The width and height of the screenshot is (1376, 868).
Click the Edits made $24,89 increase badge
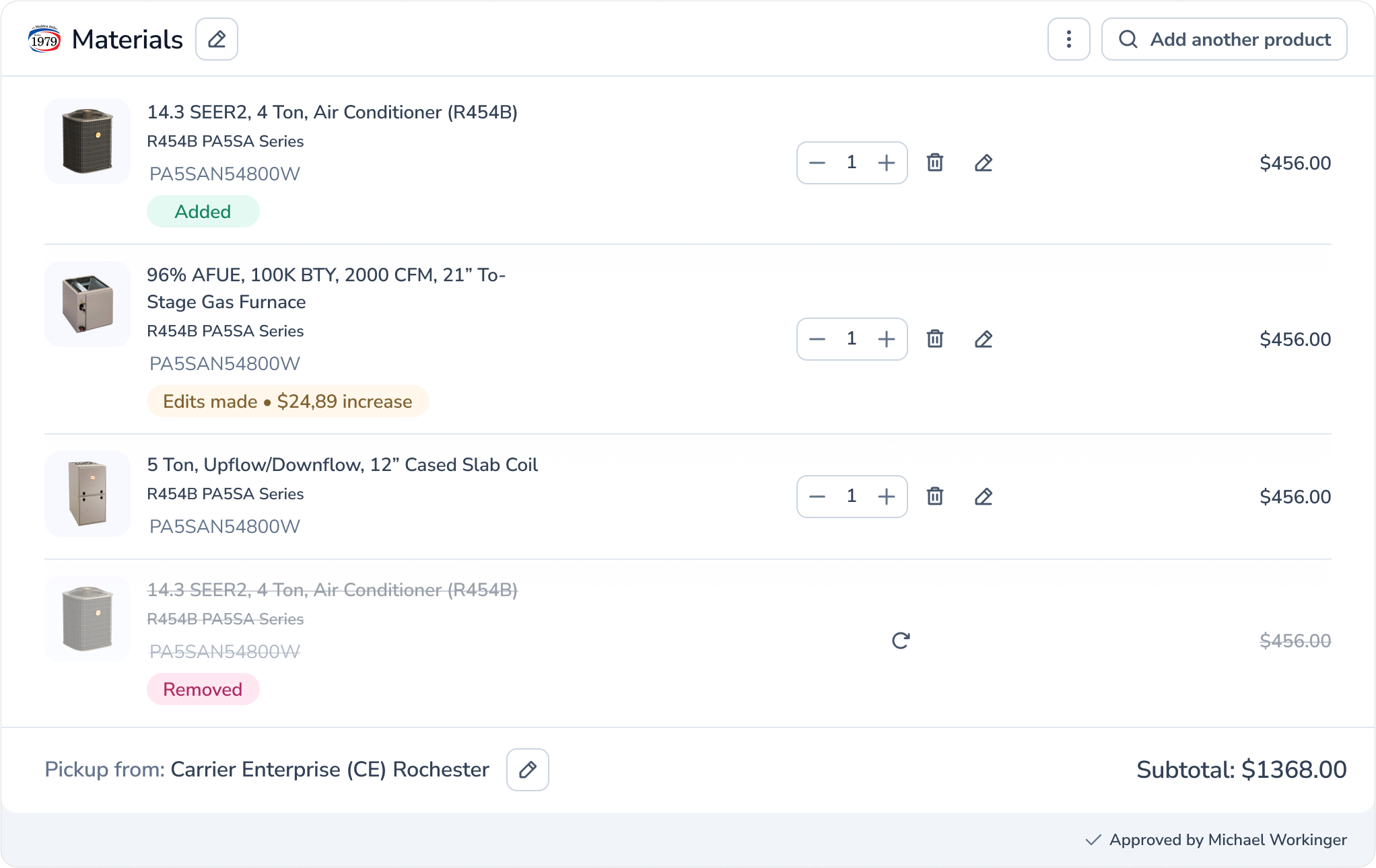[288, 401]
